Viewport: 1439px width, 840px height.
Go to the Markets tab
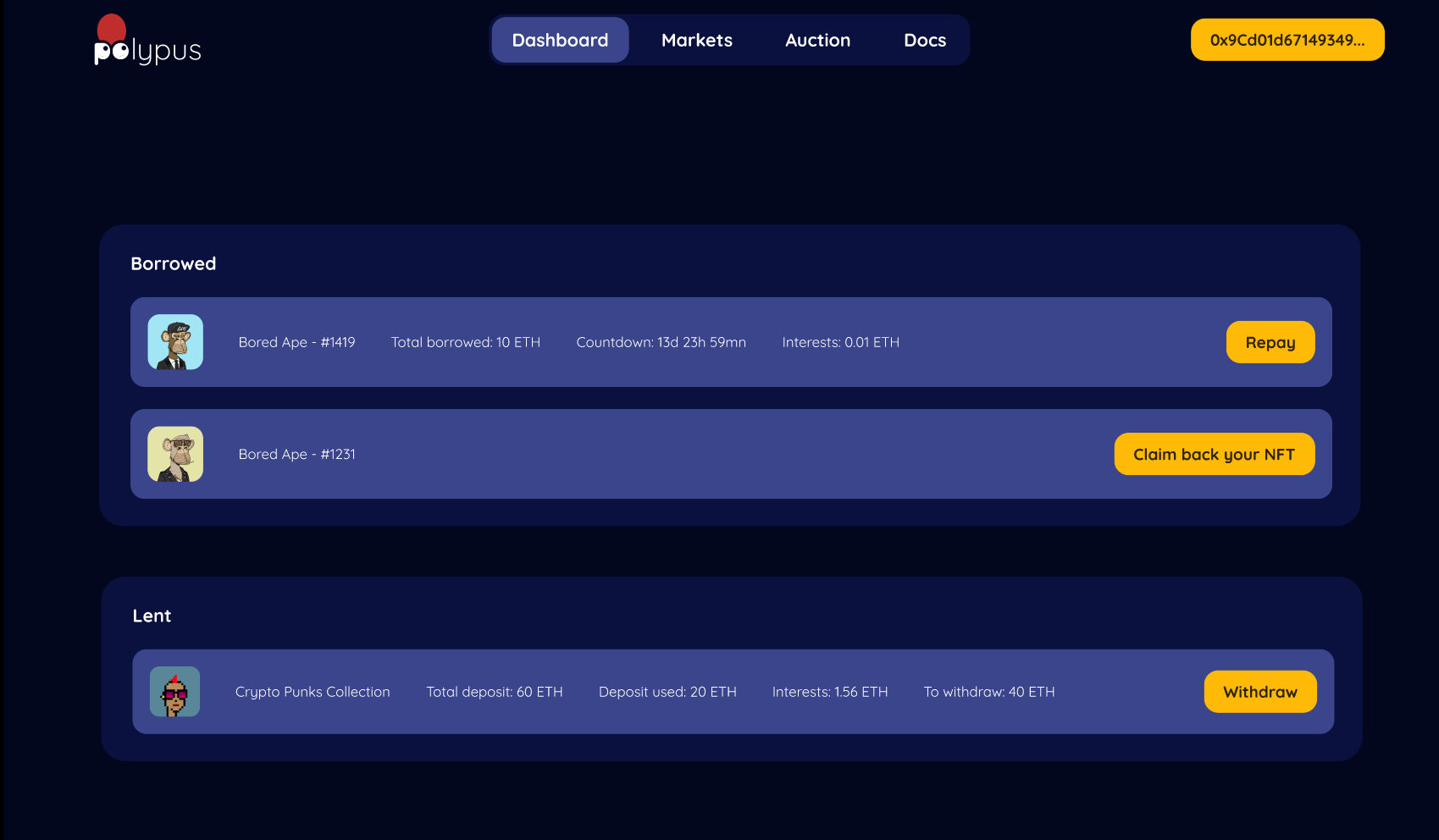pyautogui.click(x=697, y=40)
